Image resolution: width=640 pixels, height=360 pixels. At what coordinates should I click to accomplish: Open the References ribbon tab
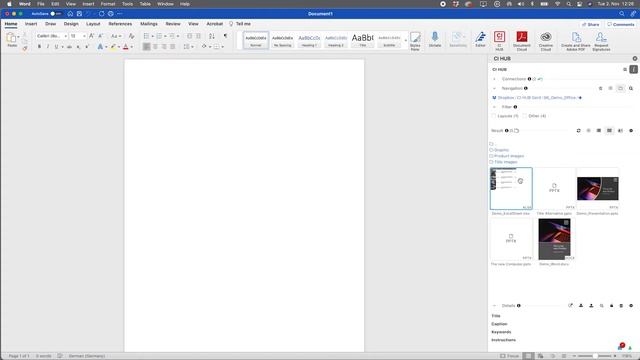(x=120, y=24)
